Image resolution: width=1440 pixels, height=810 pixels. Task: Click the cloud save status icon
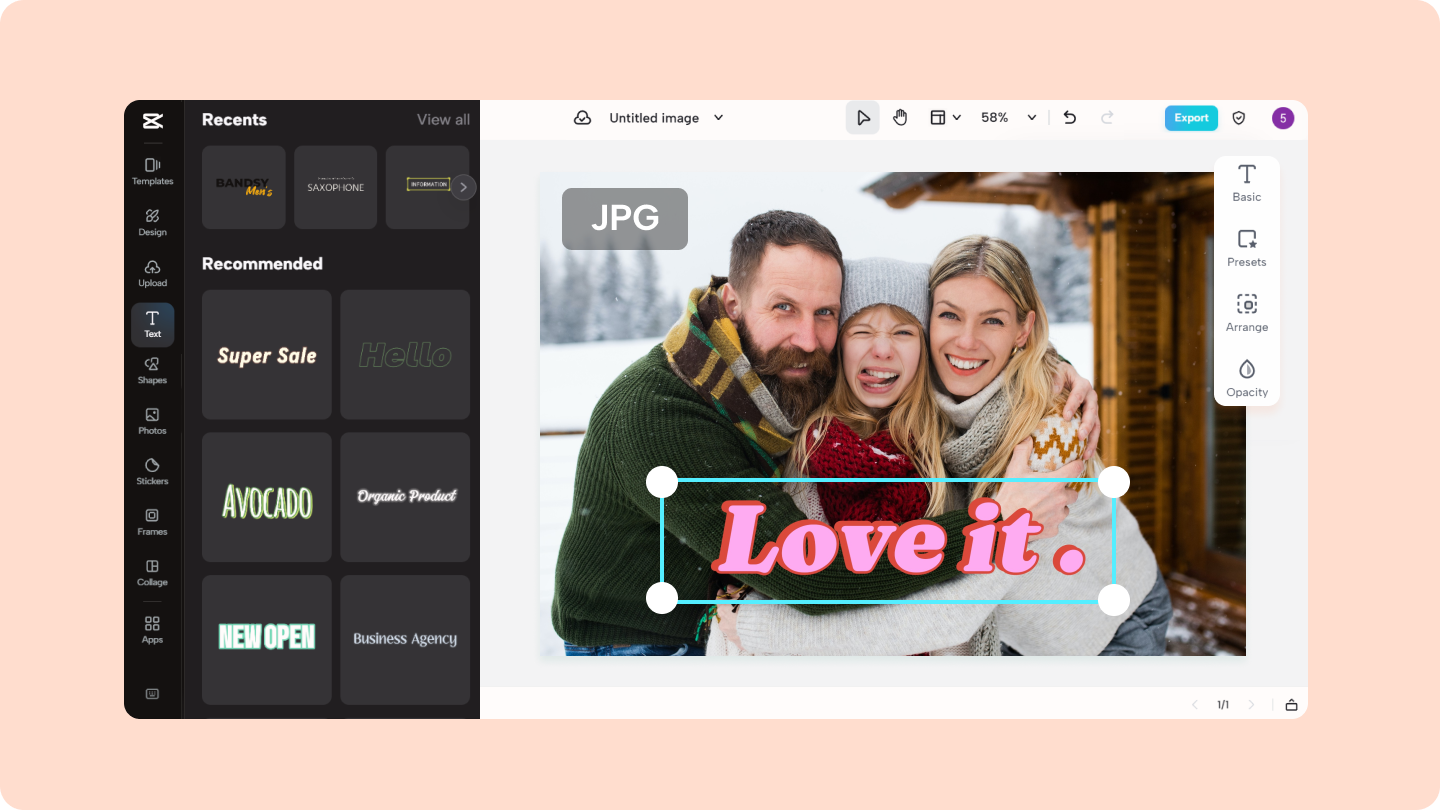(582, 118)
